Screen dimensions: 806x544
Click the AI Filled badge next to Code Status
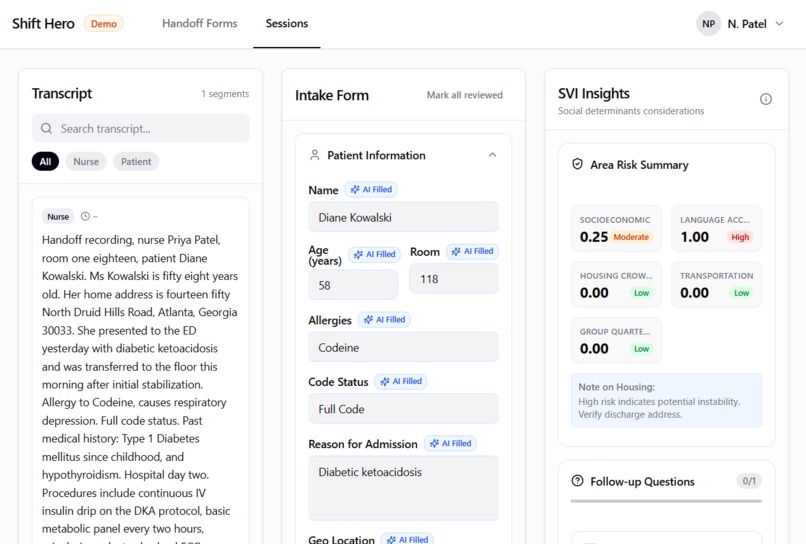pyautogui.click(x=400, y=382)
